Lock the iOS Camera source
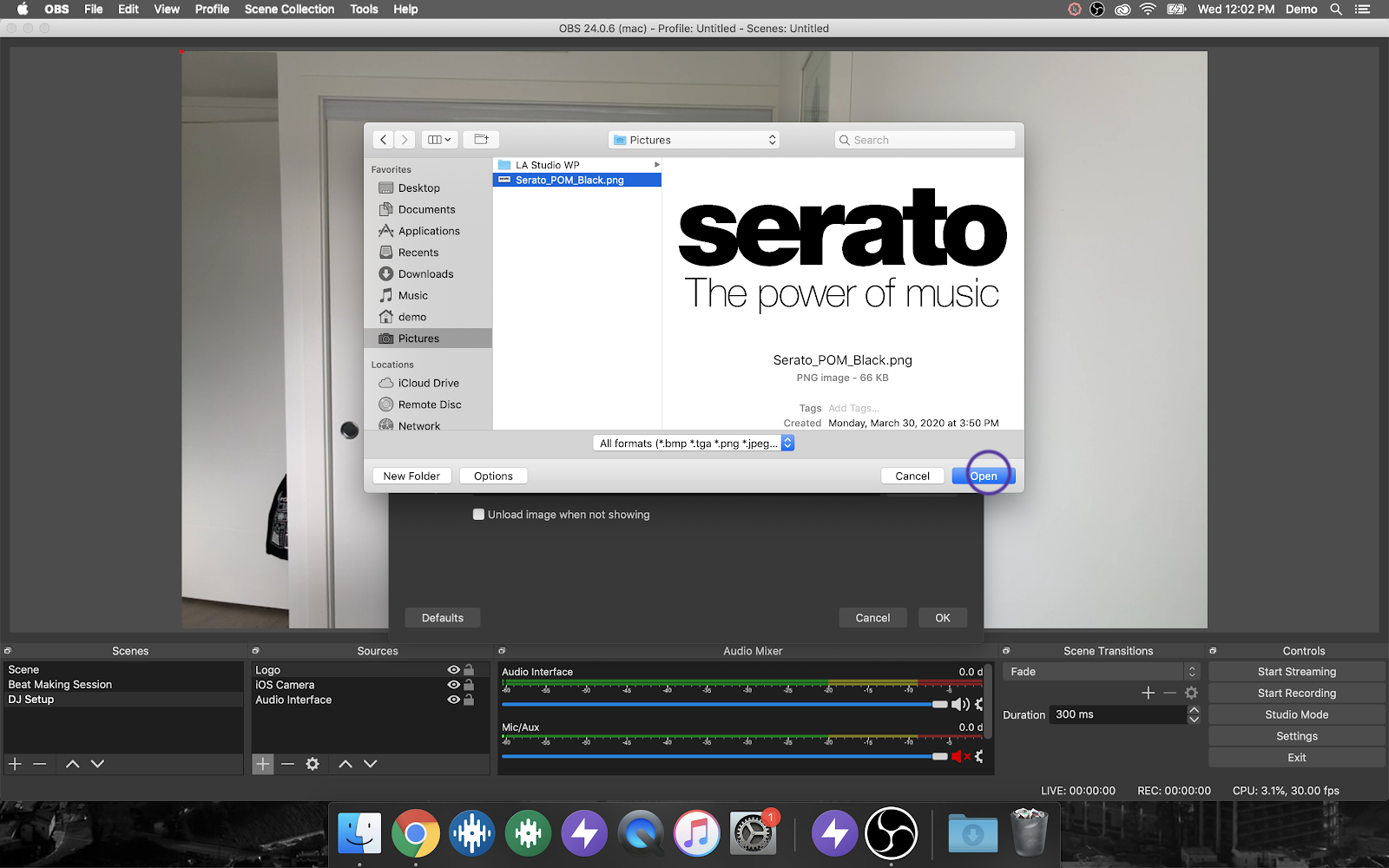Viewport: 1389px width, 868px height. coord(469,685)
